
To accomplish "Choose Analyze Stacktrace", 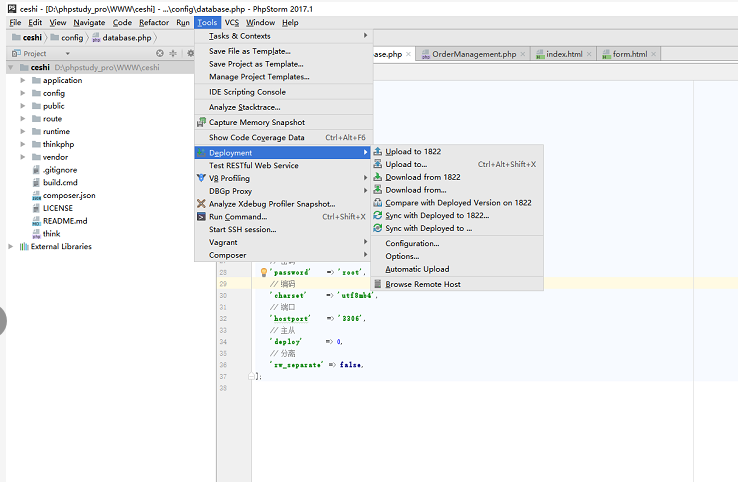I will tap(284, 107).
